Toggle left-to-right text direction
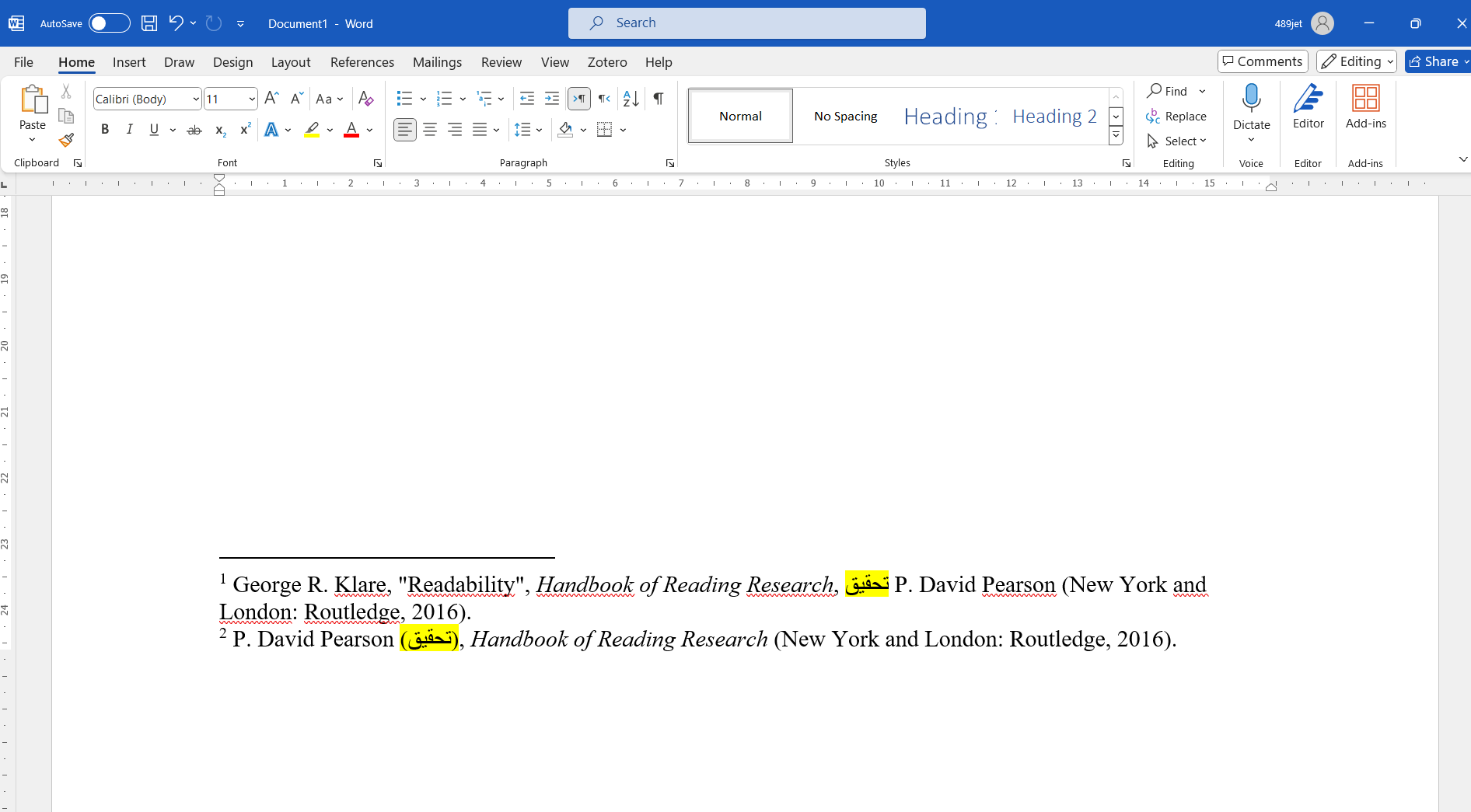The height and width of the screenshot is (812, 1471). 579,98
